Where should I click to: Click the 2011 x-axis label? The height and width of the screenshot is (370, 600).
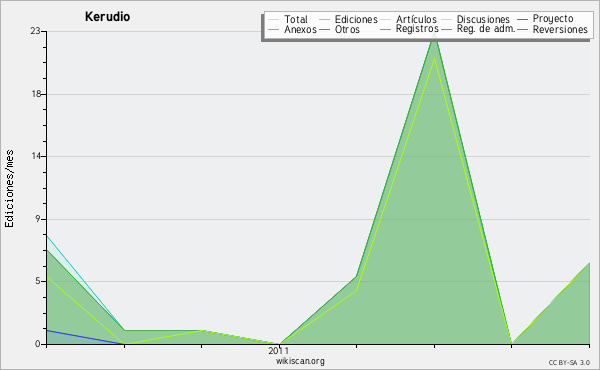(x=279, y=350)
